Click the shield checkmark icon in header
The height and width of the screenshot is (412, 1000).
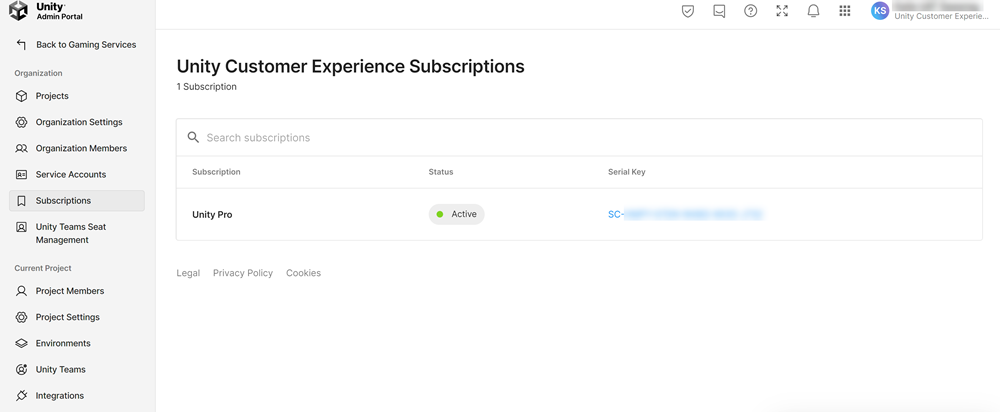coord(688,11)
